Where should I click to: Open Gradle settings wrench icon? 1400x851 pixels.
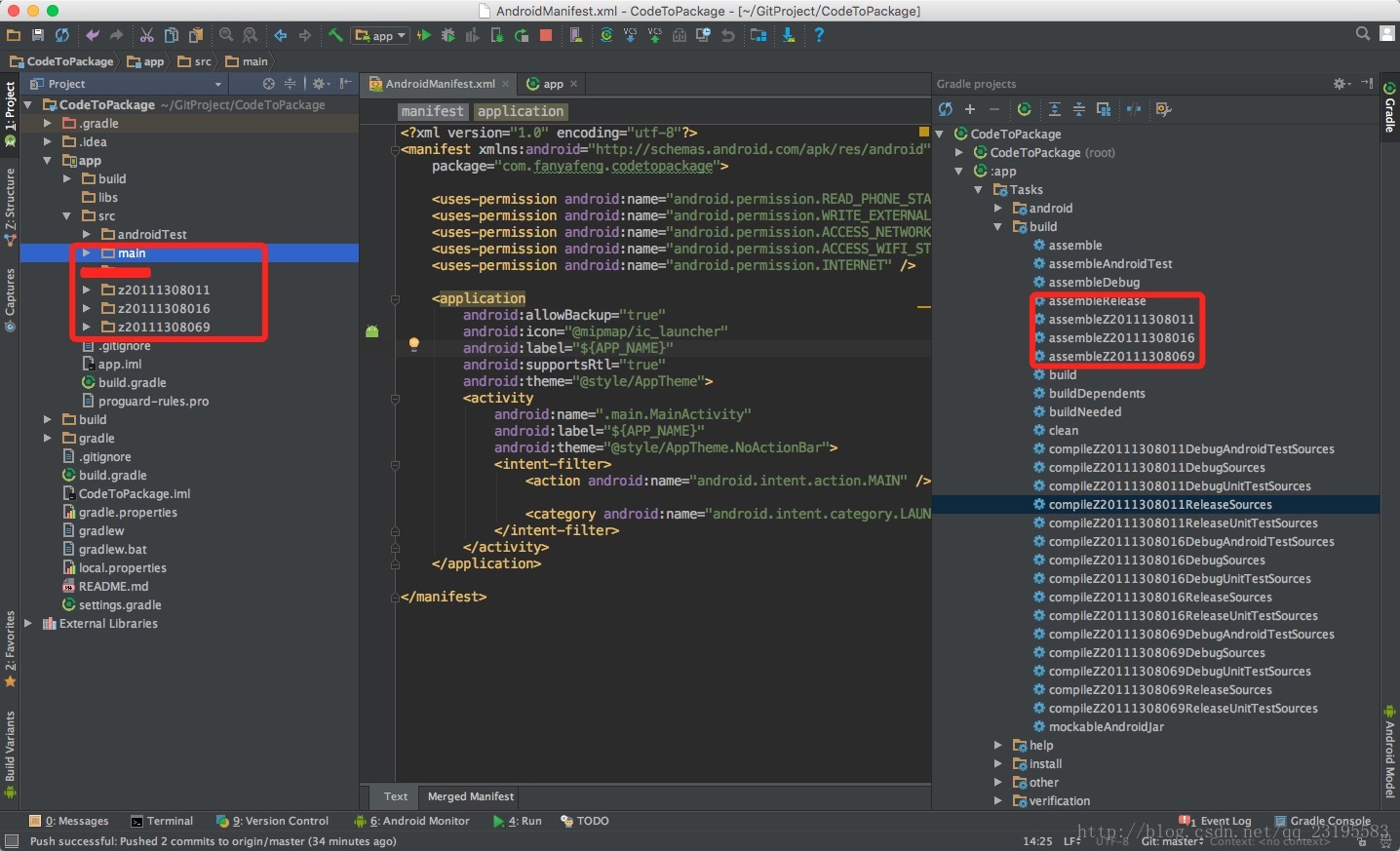tap(1163, 109)
